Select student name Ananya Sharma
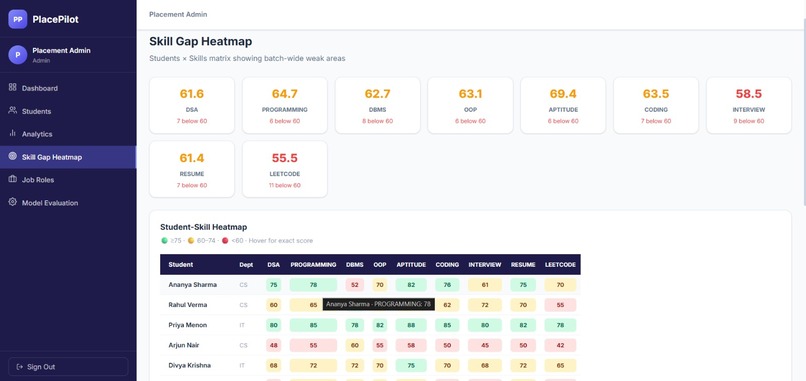806x381 pixels. pos(192,285)
